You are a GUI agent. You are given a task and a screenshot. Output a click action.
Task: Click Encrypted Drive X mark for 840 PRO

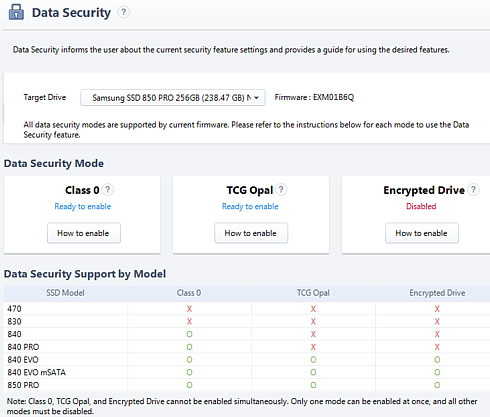(437, 347)
